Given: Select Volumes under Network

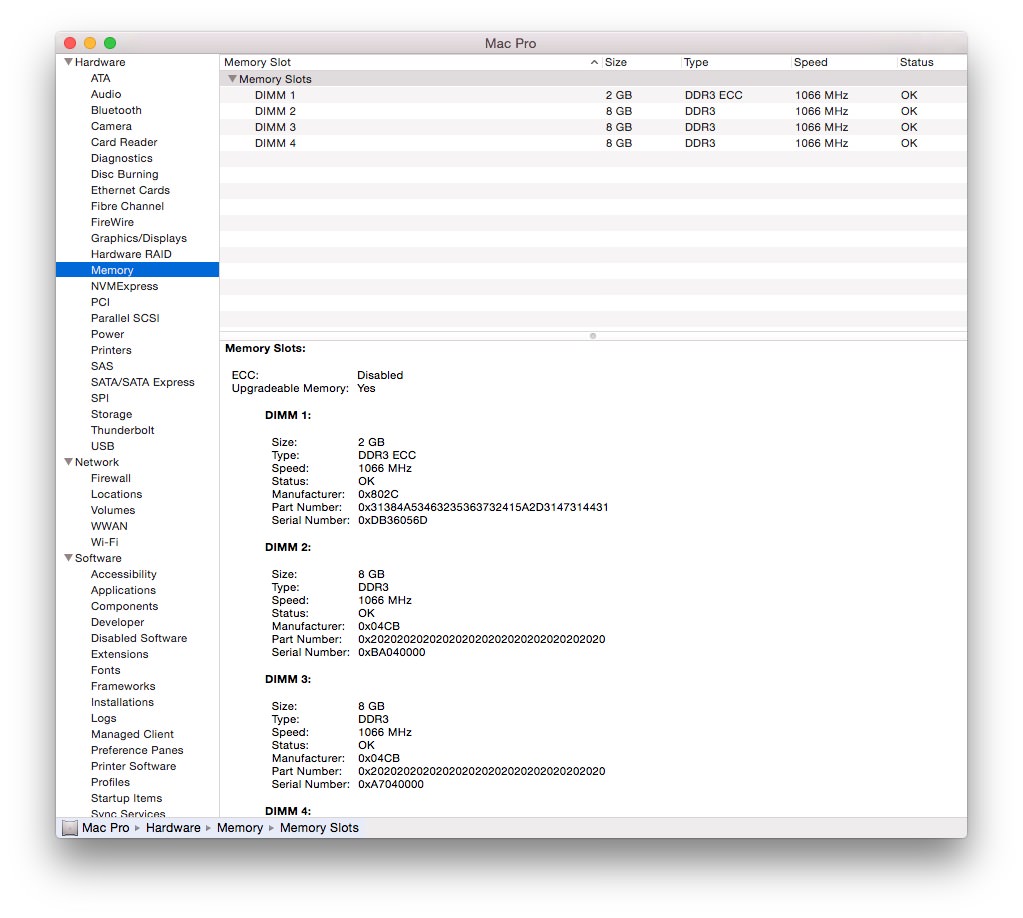Looking at the screenshot, I should point(113,510).
